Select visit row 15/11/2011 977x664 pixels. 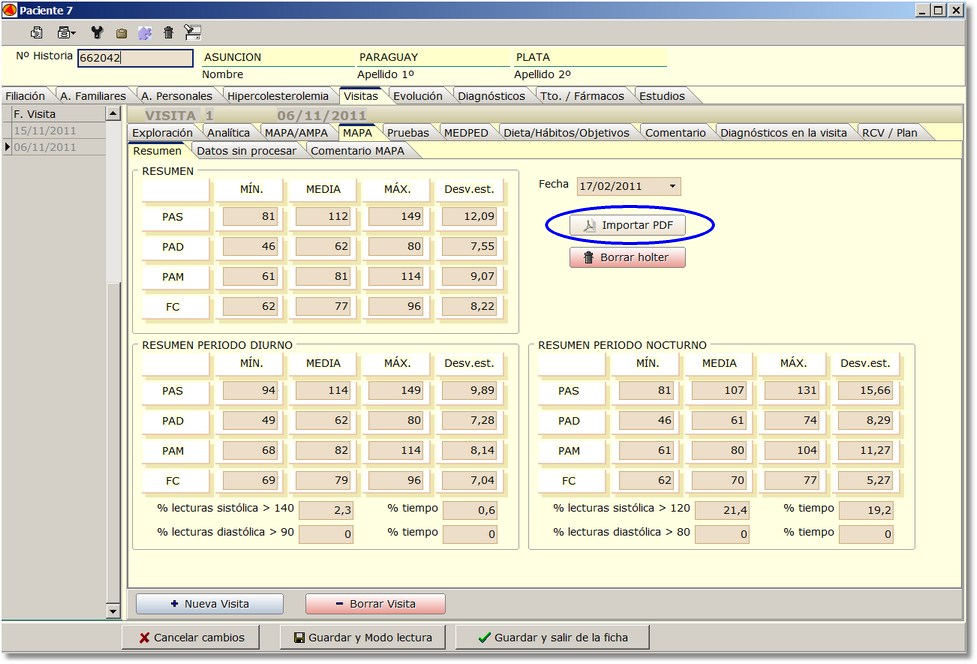coord(58,131)
